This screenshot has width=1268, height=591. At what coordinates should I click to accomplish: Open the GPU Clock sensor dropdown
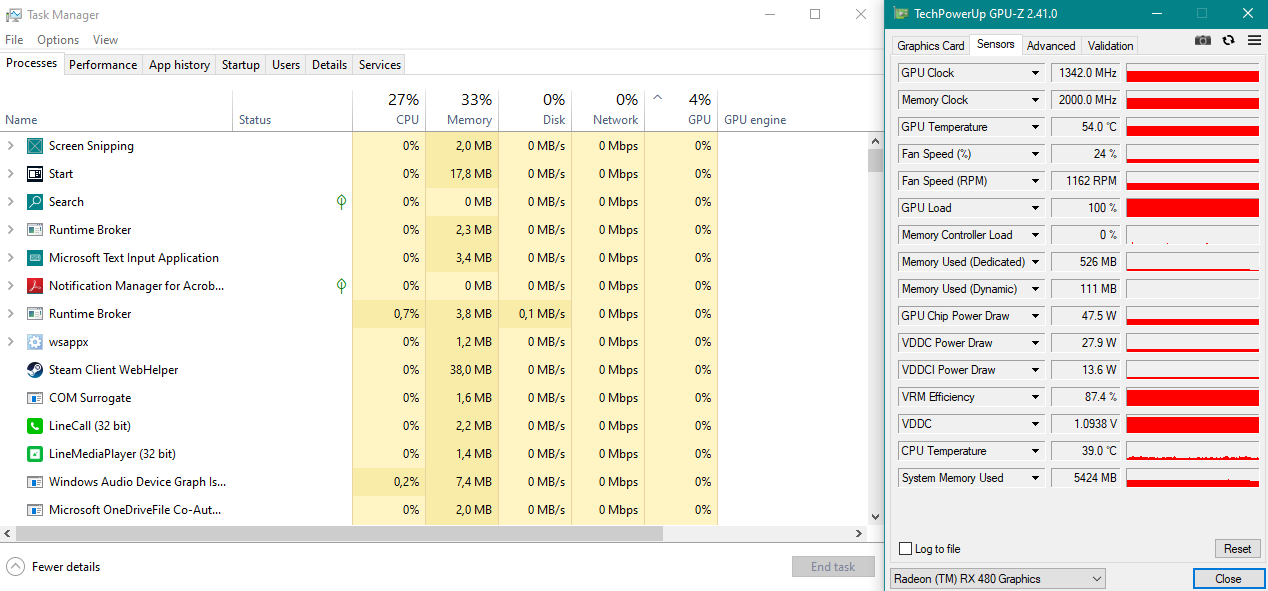(1036, 73)
